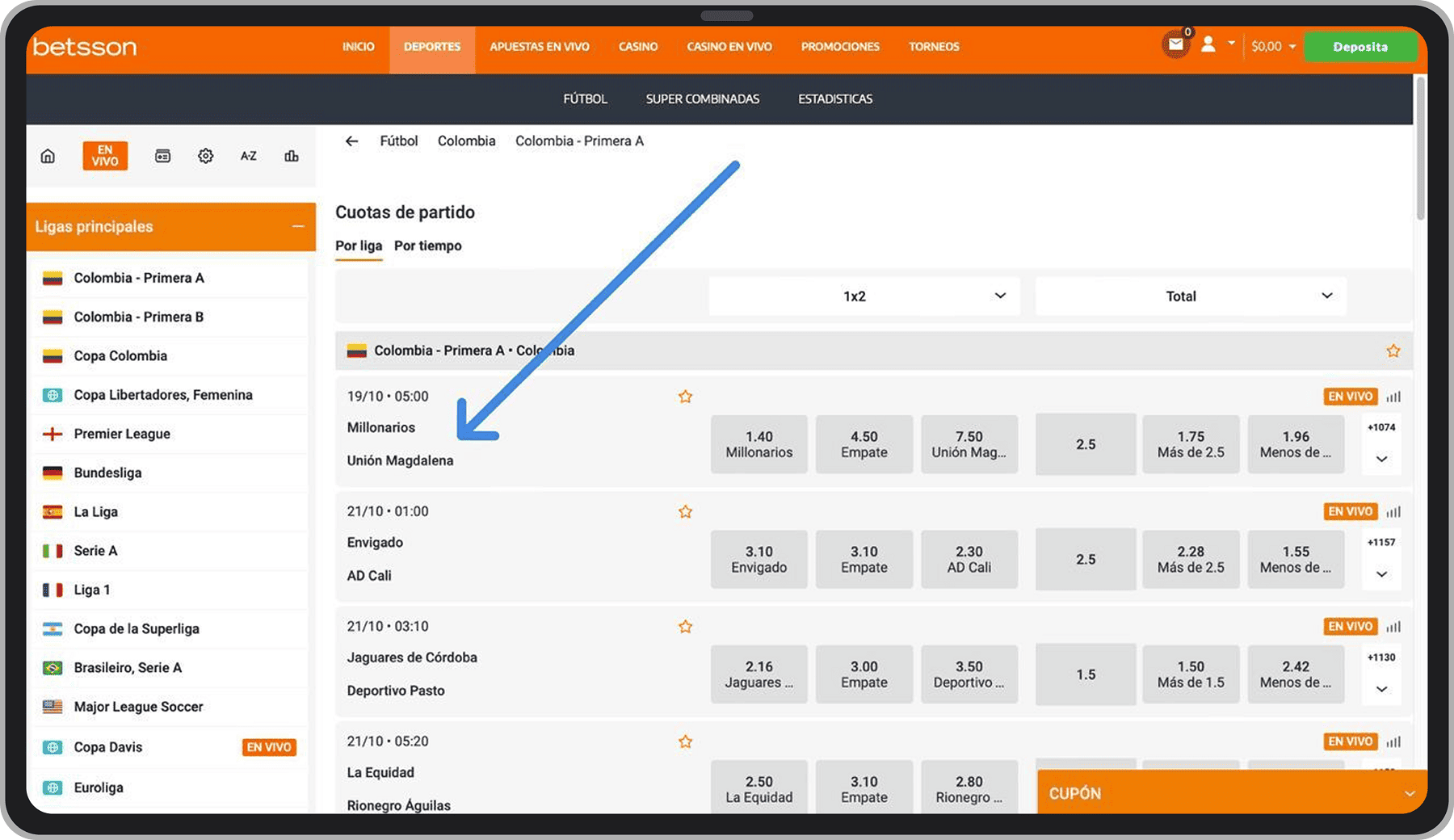Open TORNEOS menu item
This screenshot has width=1454, height=840.
coord(934,47)
